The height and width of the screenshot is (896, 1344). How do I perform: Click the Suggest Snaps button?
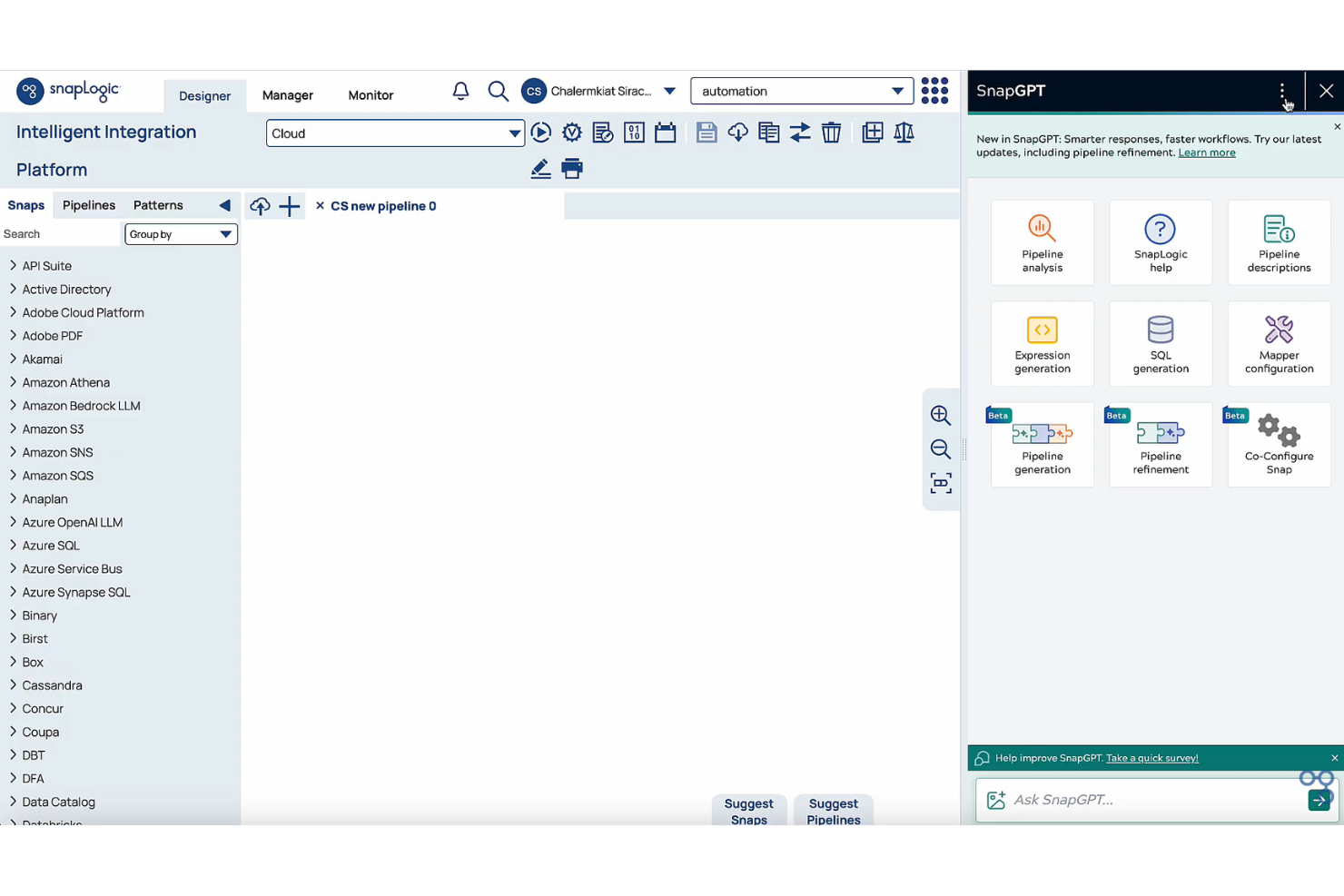[748, 811]
